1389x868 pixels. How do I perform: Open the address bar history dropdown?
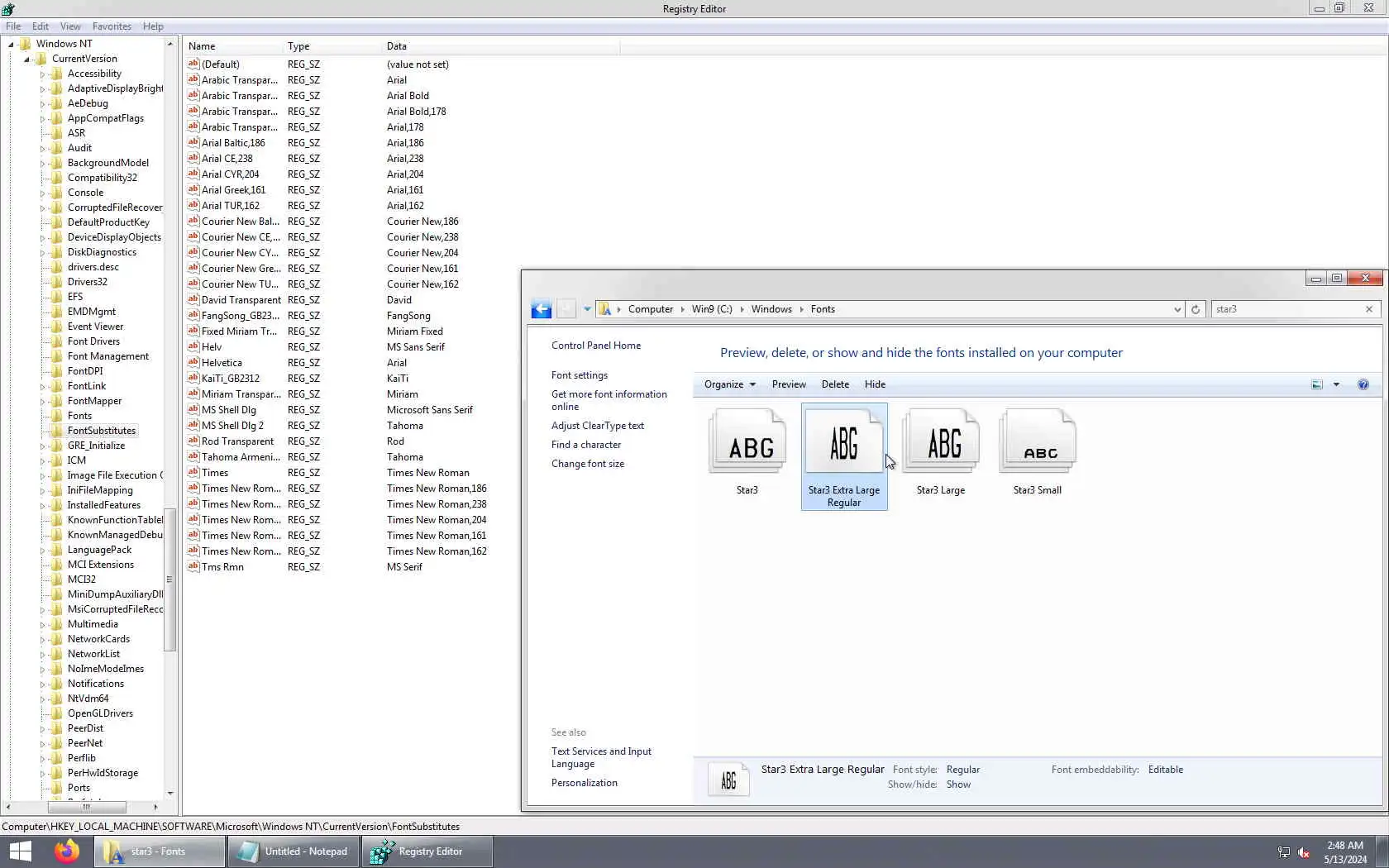coord(1177,309)
